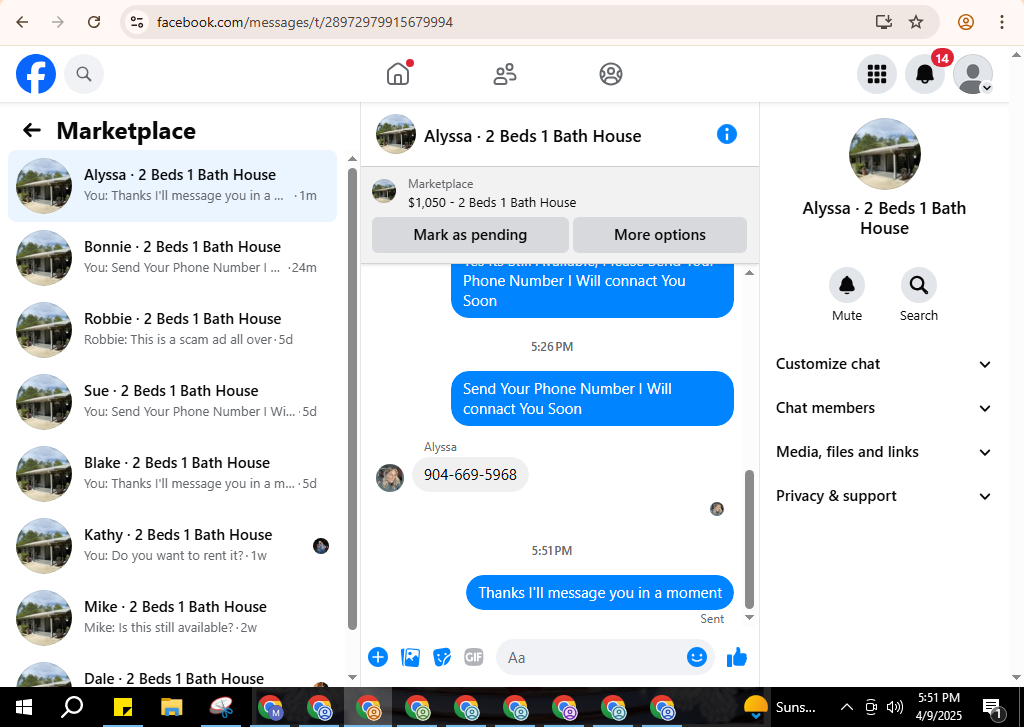Show hidden system tray icons chevron
The width and height of the screenshot is (1024, 727).
(846, 707)
